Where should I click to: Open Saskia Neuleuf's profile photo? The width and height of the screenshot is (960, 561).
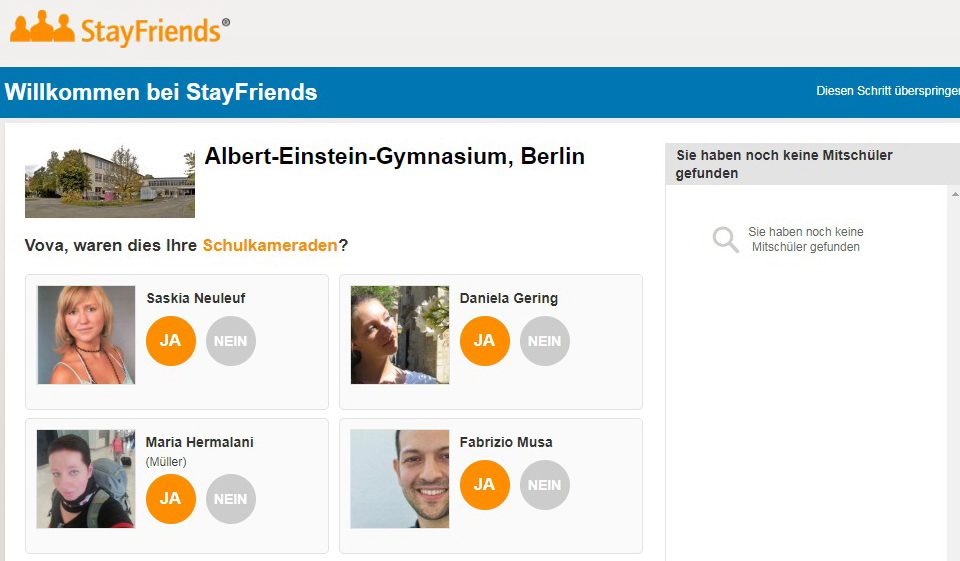86,335
